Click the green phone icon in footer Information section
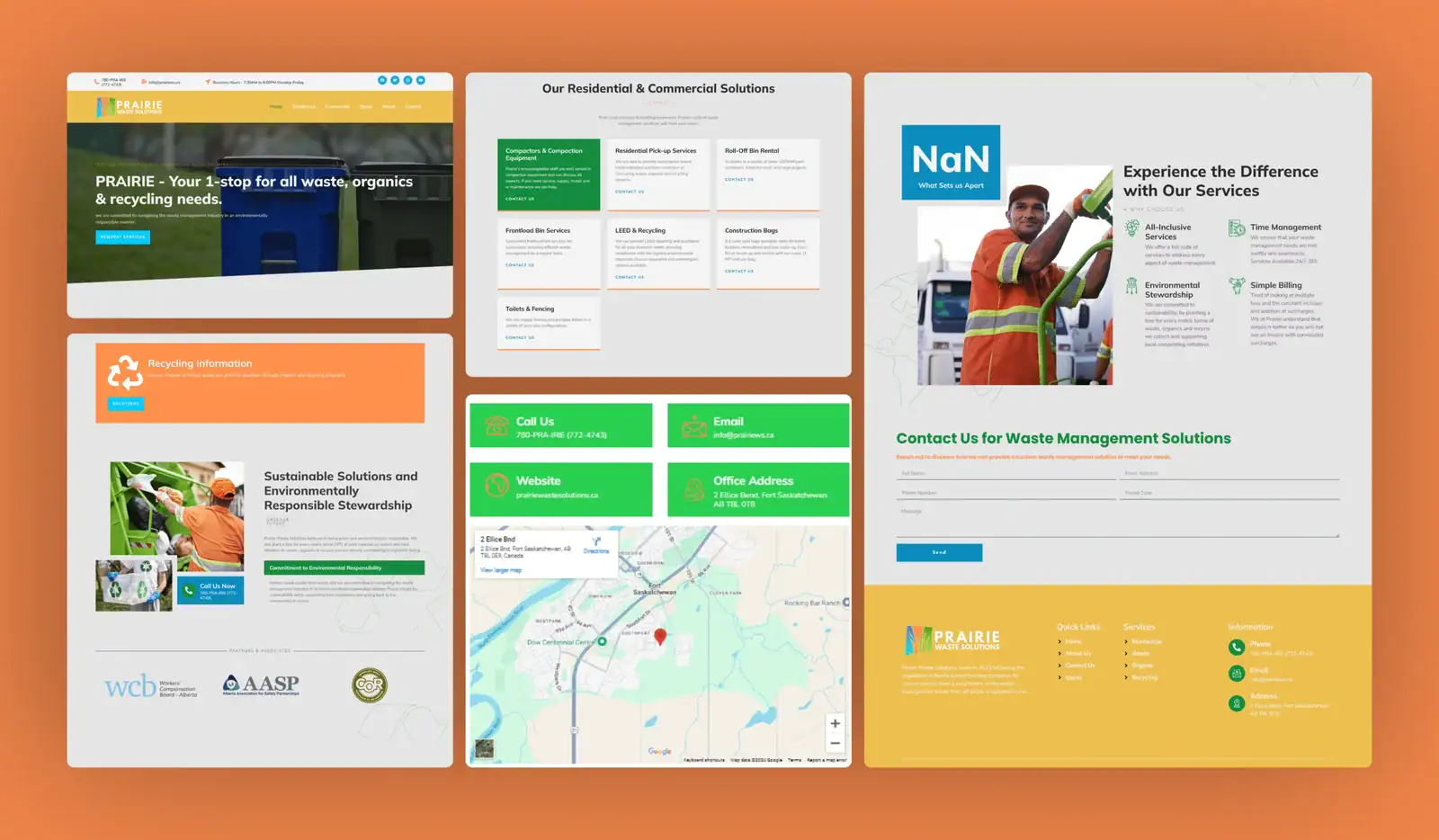This screenshot has width=1439, height=840. (x=1237, y=647)
